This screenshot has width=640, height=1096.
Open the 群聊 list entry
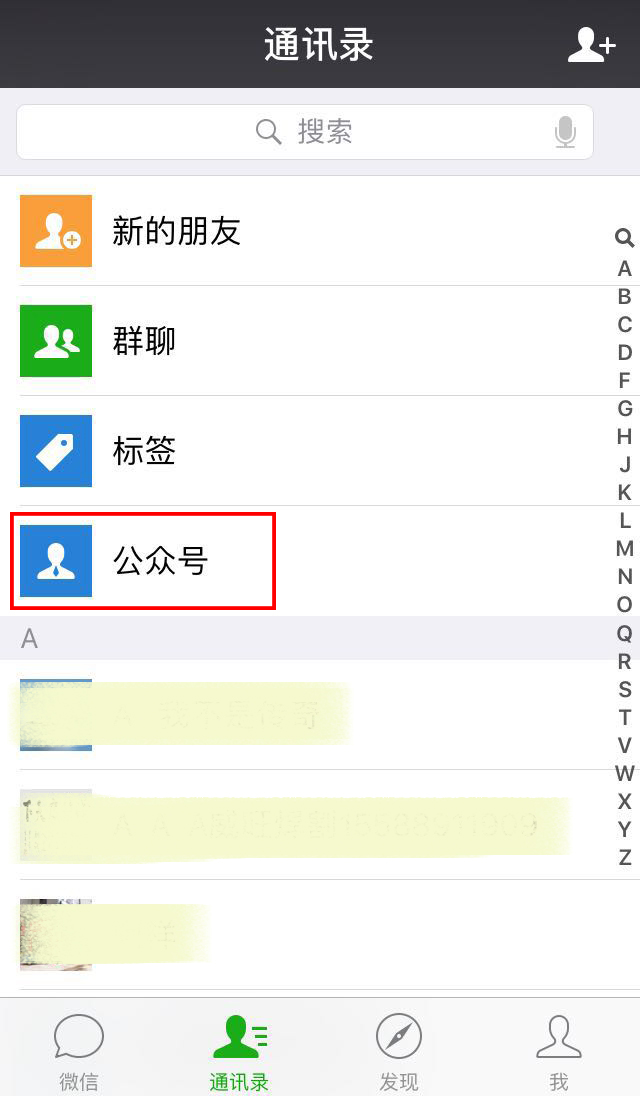(320, 340)
